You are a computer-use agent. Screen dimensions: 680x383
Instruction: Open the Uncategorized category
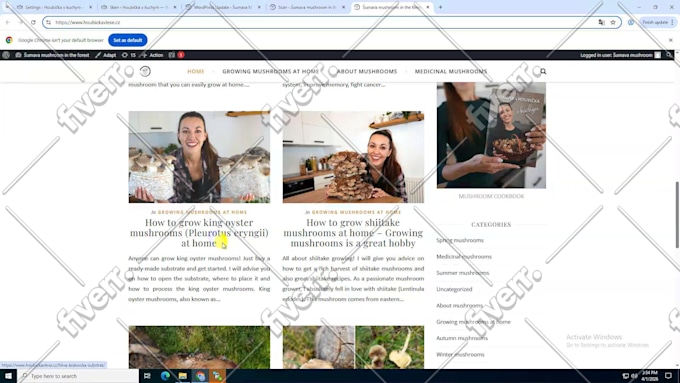(x=454, y=289)
